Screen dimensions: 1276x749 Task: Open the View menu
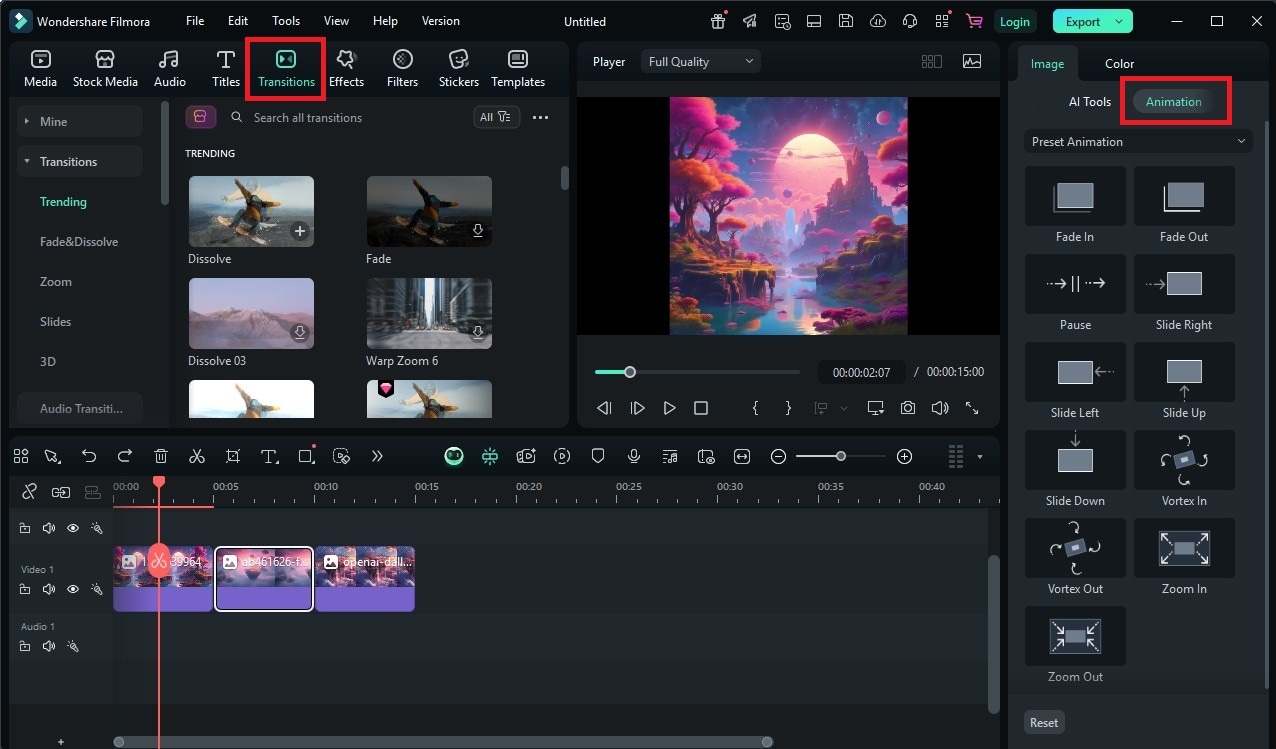(336, 21)
